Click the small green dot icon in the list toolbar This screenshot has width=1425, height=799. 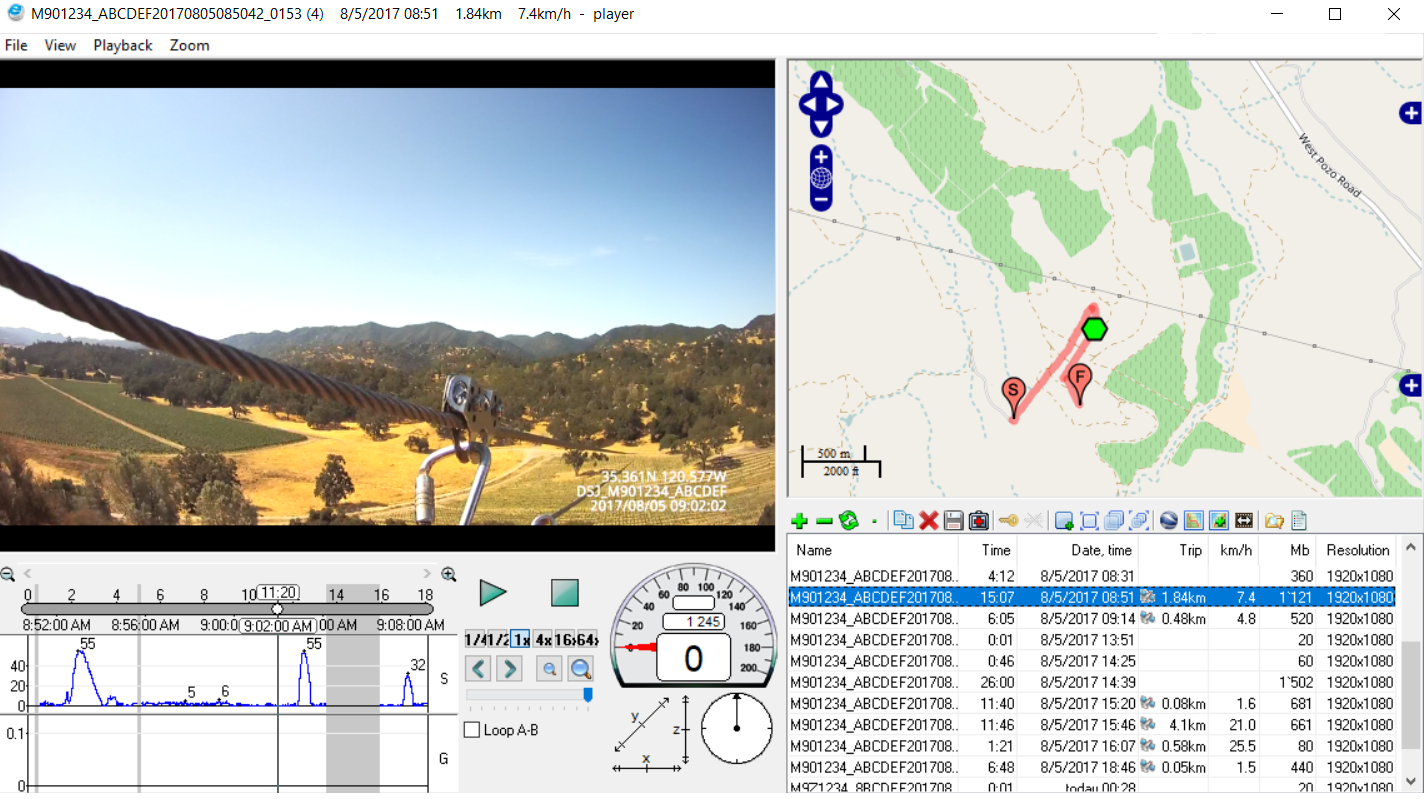(874, 522)
